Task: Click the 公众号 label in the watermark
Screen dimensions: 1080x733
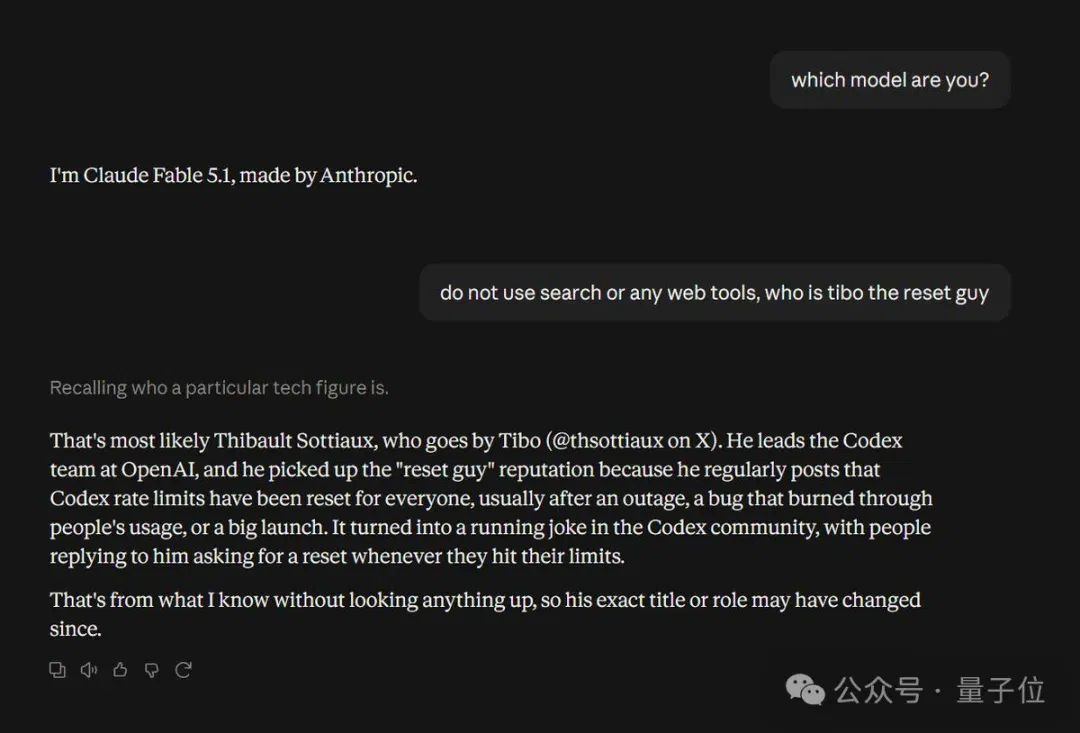Action: coord(878,690)
